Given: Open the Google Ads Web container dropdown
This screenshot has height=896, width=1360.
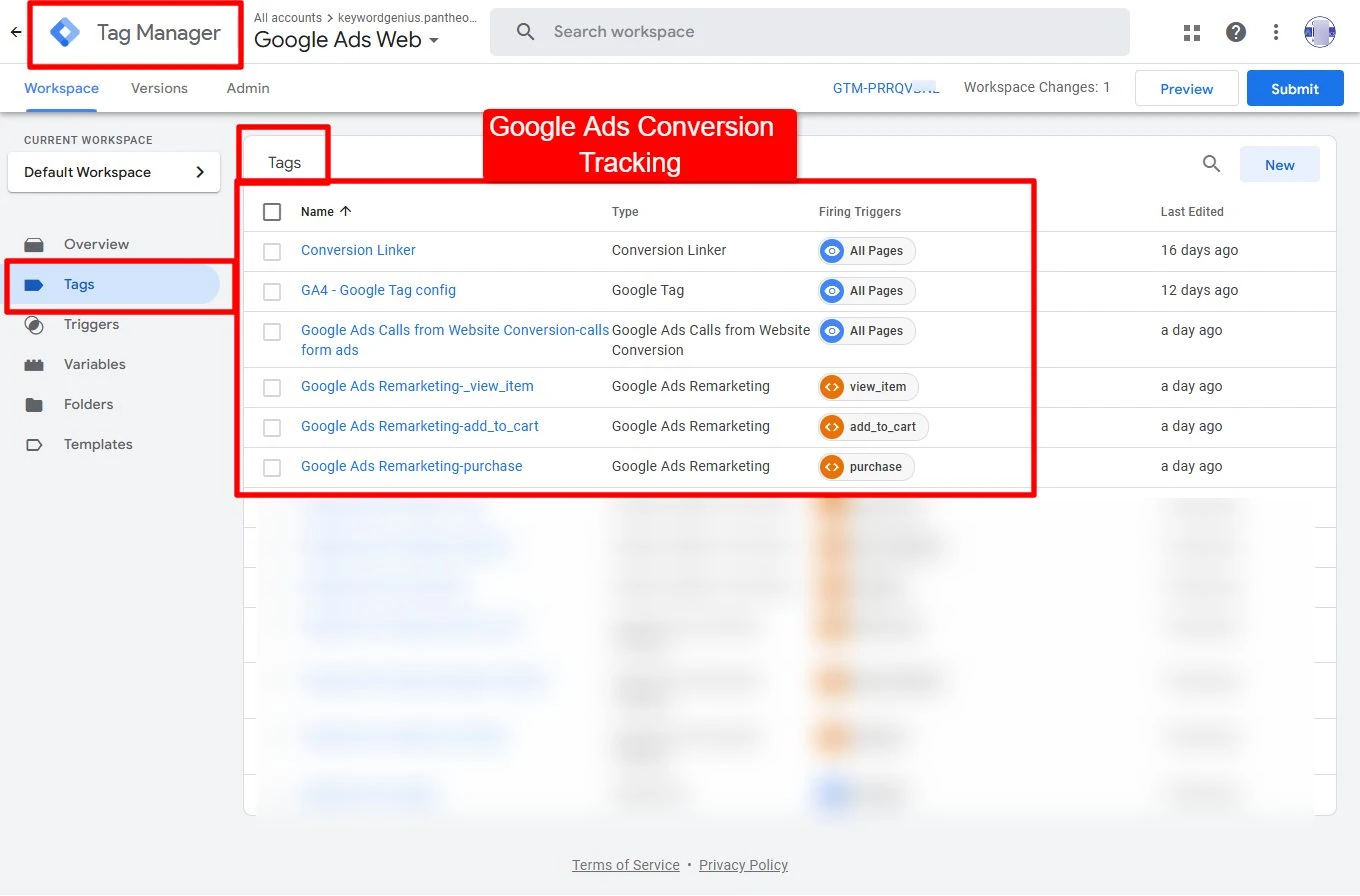Looking at the screenshot, I should tap(347, 41).
